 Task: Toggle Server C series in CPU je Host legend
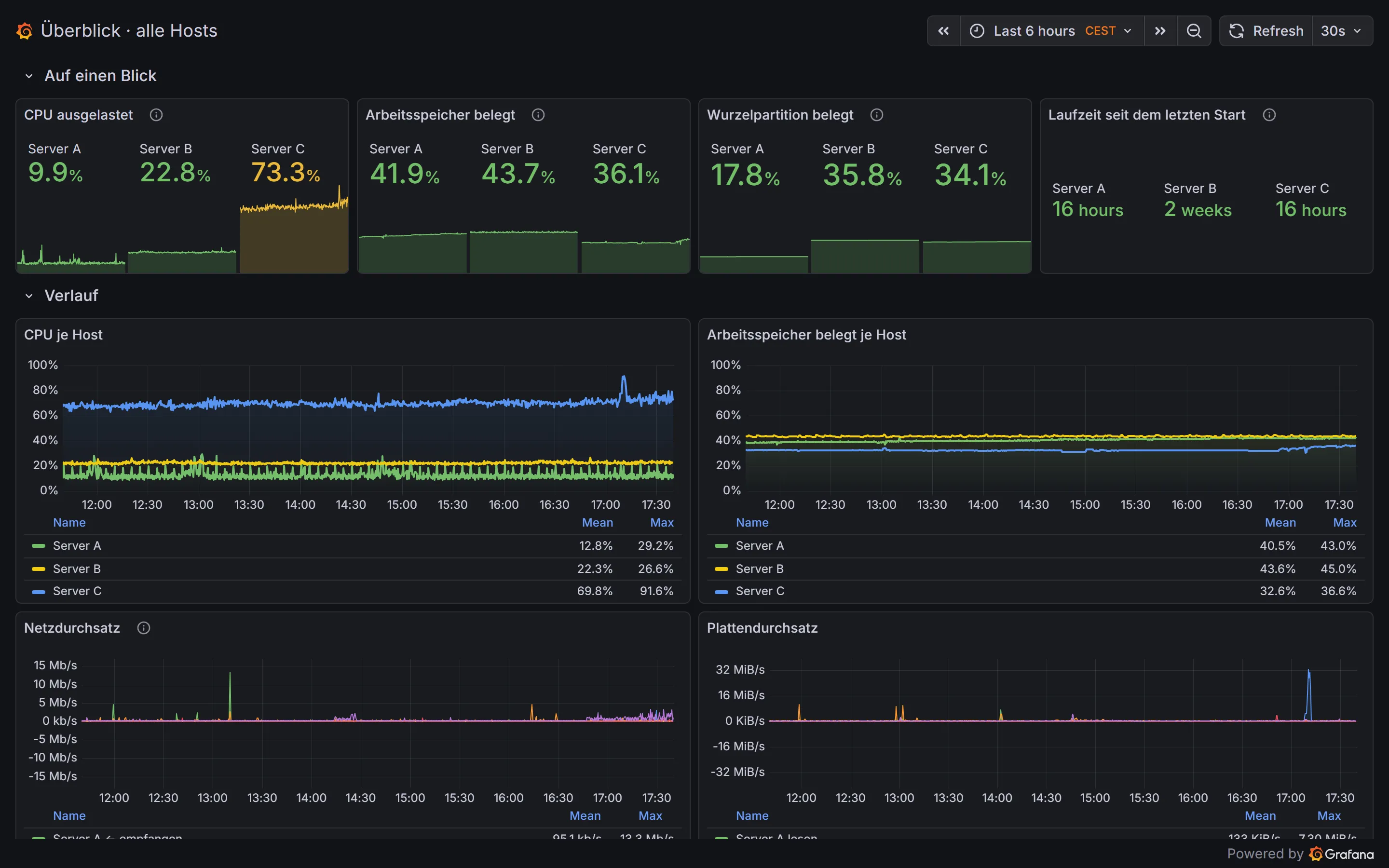77,591
